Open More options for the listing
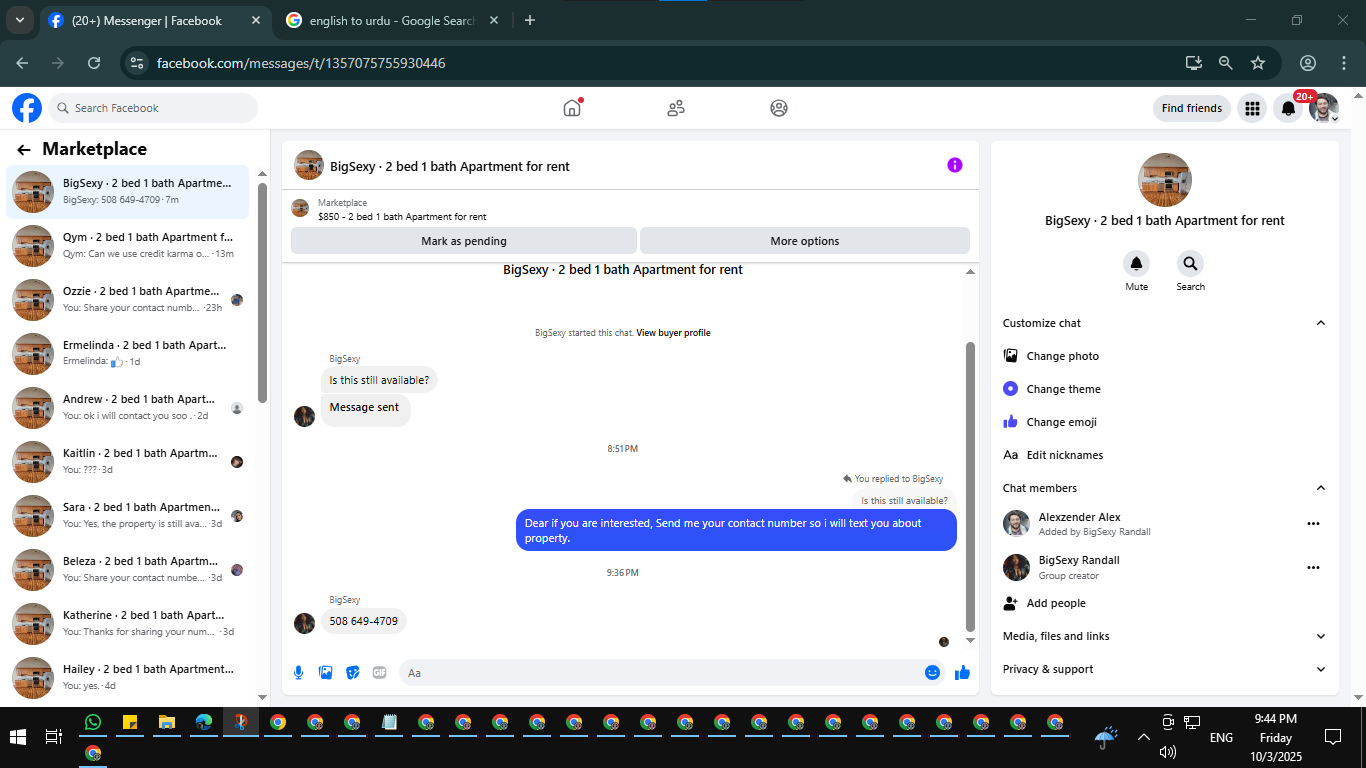Image resolution: width=1366 pixels, height=768 pixels. 805,241
